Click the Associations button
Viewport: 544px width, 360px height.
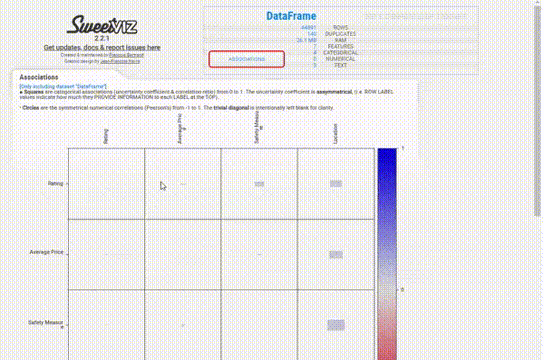247,59
